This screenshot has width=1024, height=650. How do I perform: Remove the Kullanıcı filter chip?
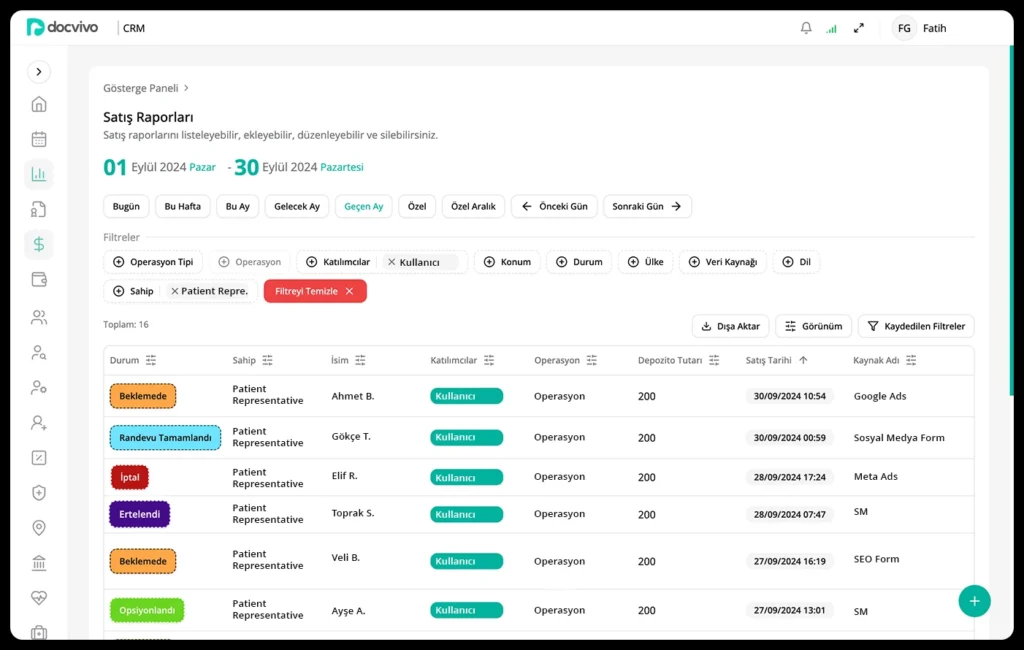click(x=392, y=262)
